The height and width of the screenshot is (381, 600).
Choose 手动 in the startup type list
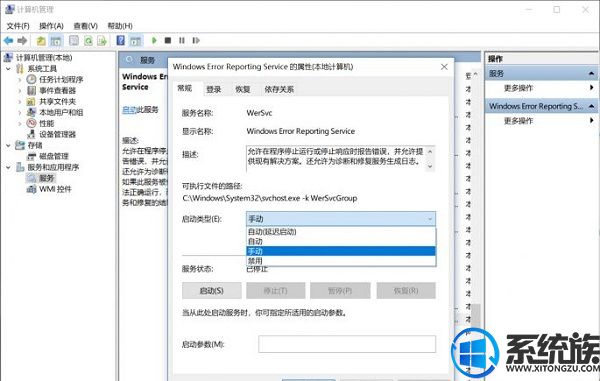[x=341, y=251]
